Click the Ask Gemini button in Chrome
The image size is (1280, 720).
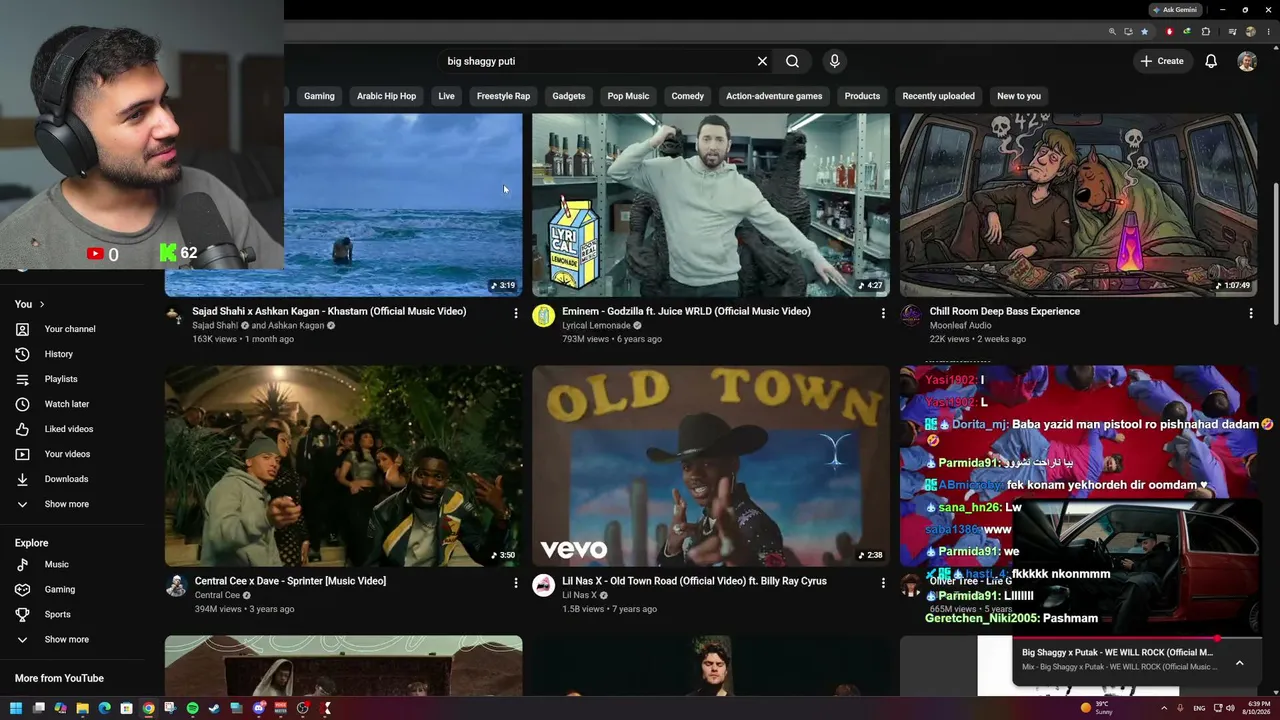click(1175, 10)
